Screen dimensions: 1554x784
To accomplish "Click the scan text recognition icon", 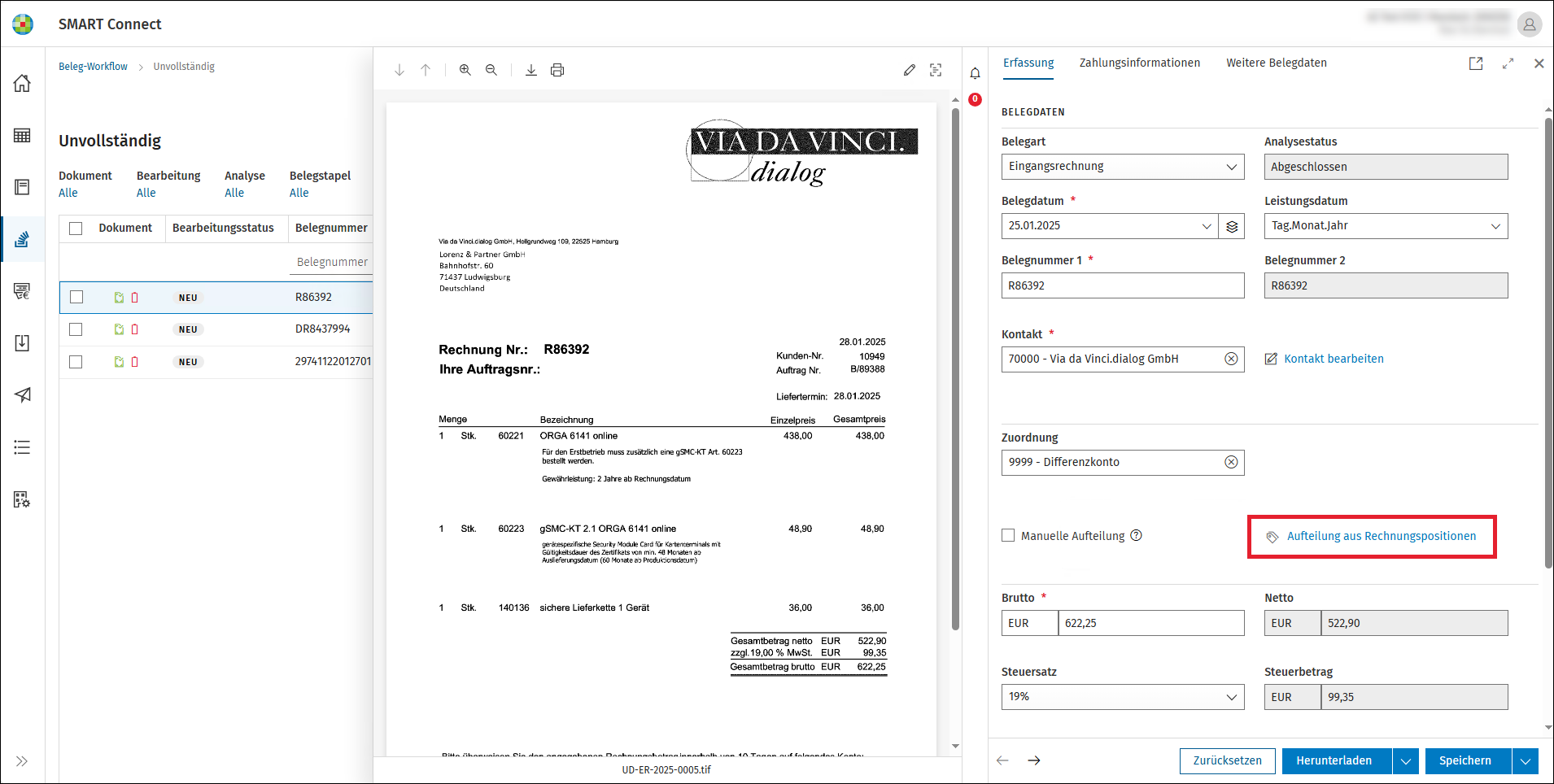I will 936,70.
